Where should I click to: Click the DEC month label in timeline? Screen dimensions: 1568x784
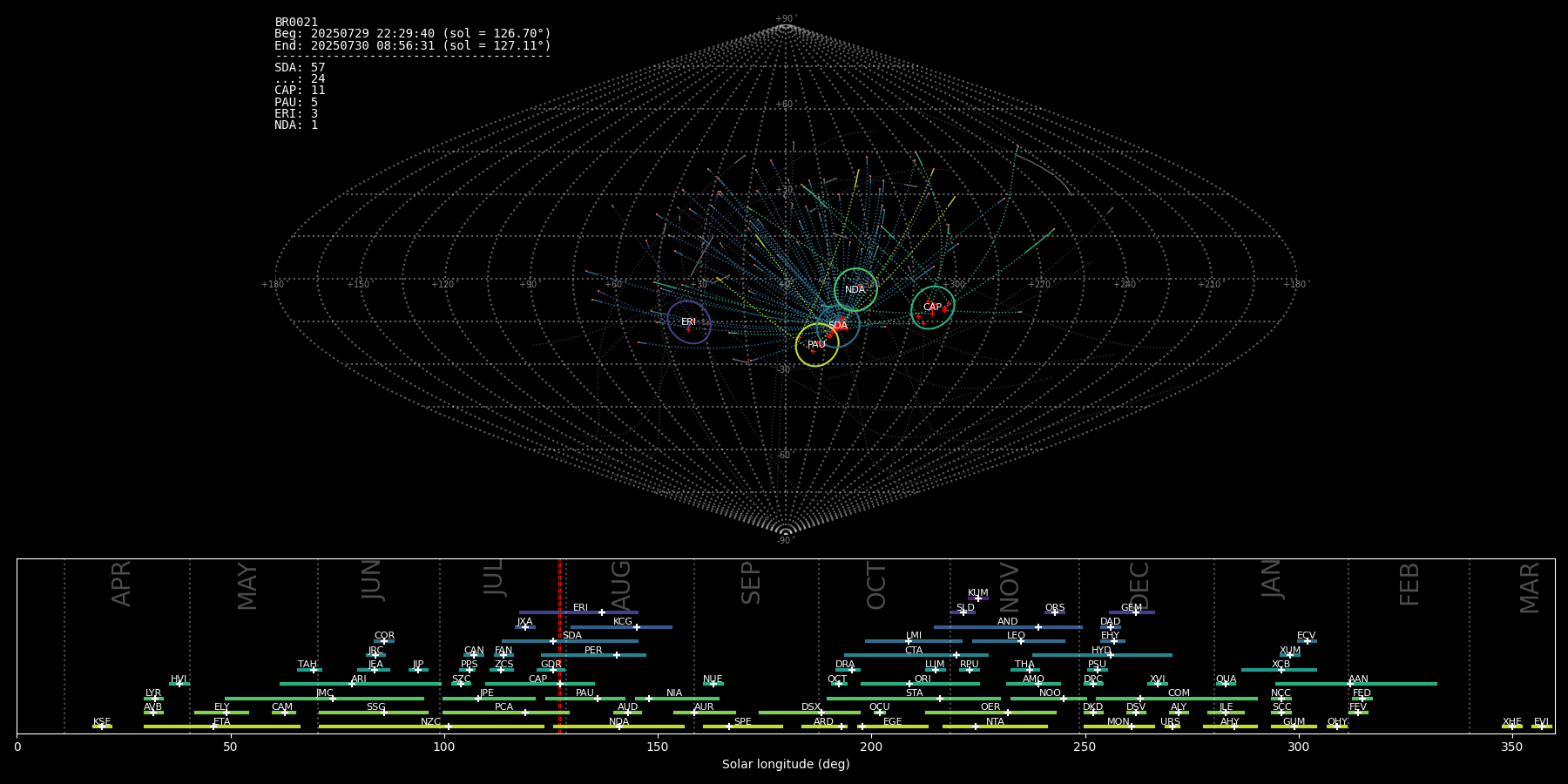(x=1139, y=585)
